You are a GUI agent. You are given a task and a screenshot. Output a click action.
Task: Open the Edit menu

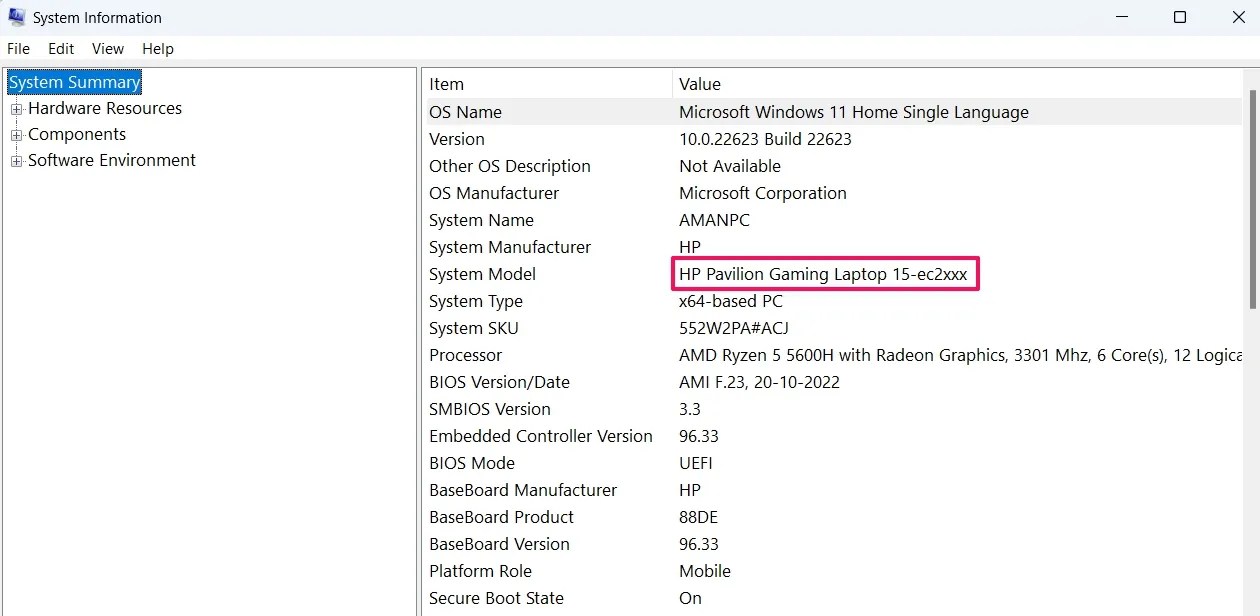click(61, 48)
